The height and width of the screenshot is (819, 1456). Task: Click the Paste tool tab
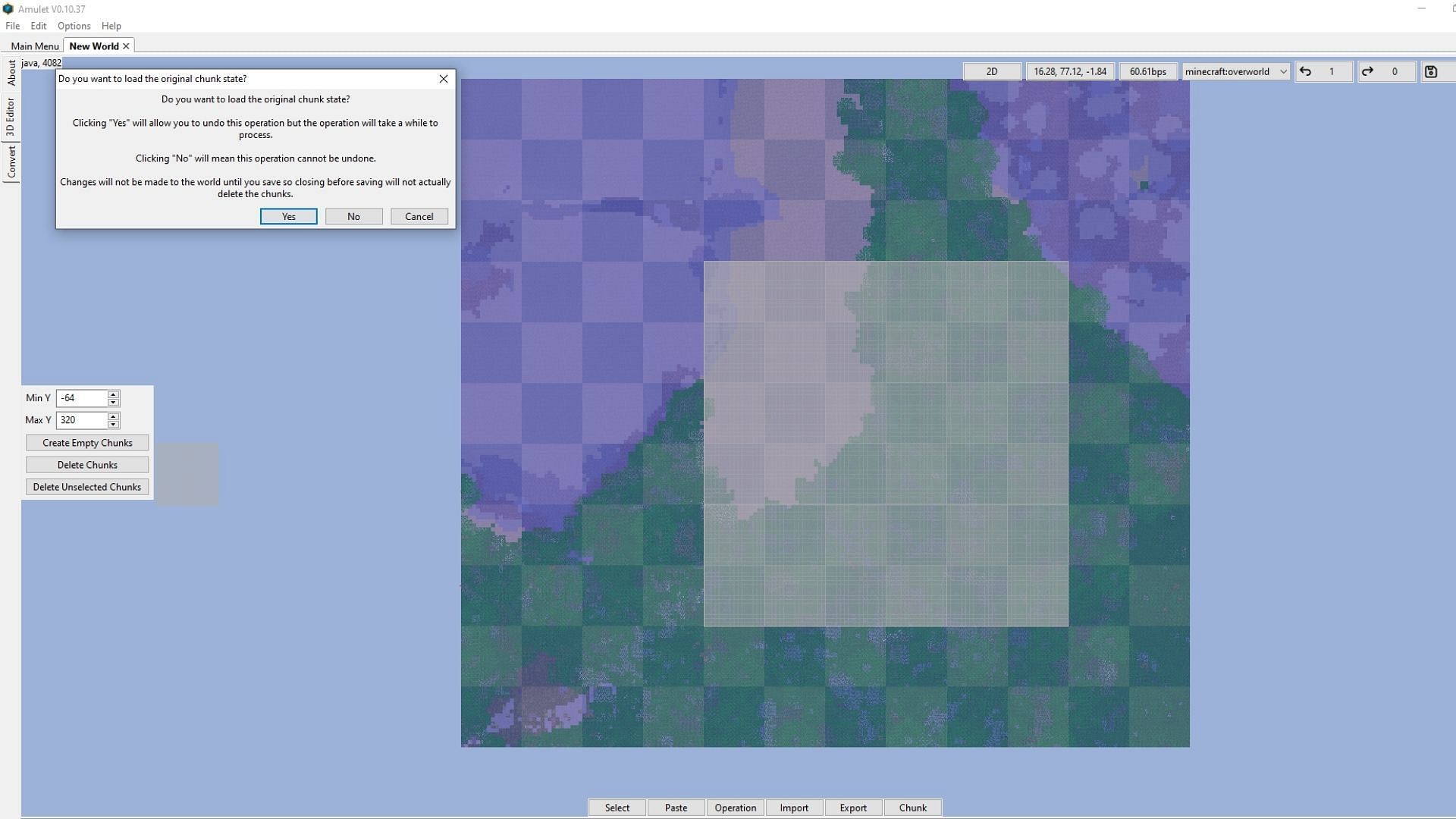tap(676, 808)
